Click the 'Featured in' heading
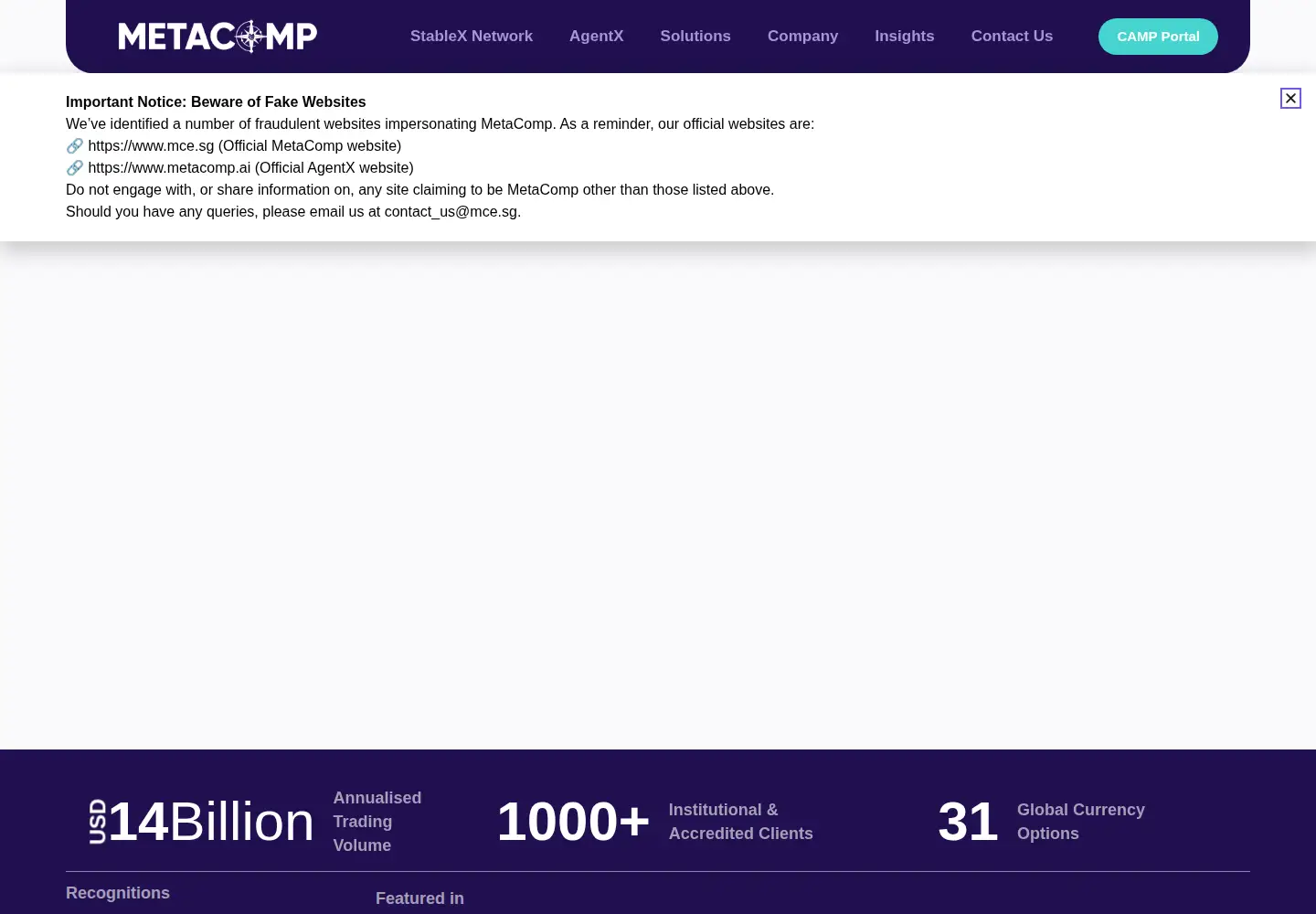This screenshot has height=914, width=1316. click(x=419, y=898)
